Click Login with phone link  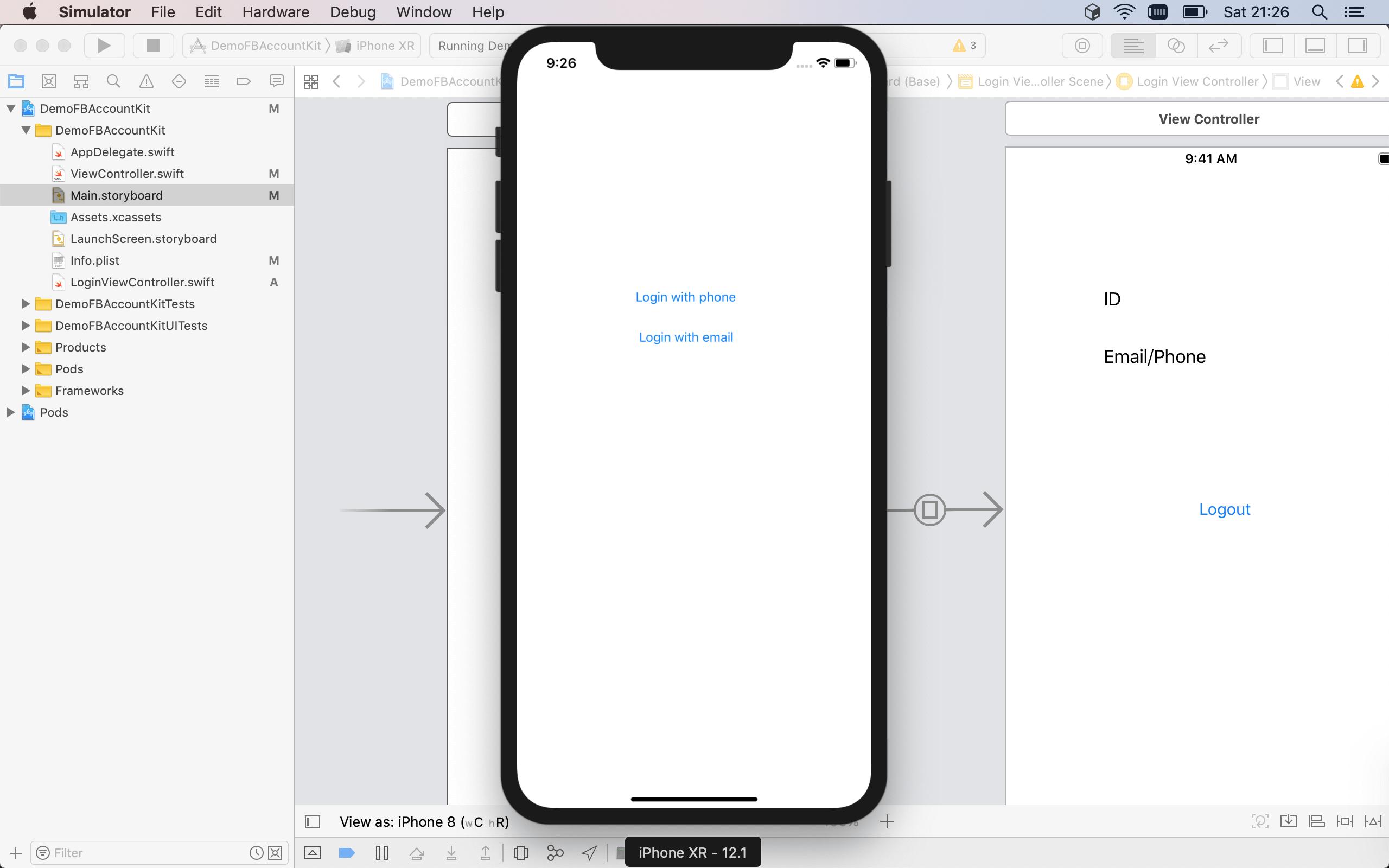coord(686,297)
